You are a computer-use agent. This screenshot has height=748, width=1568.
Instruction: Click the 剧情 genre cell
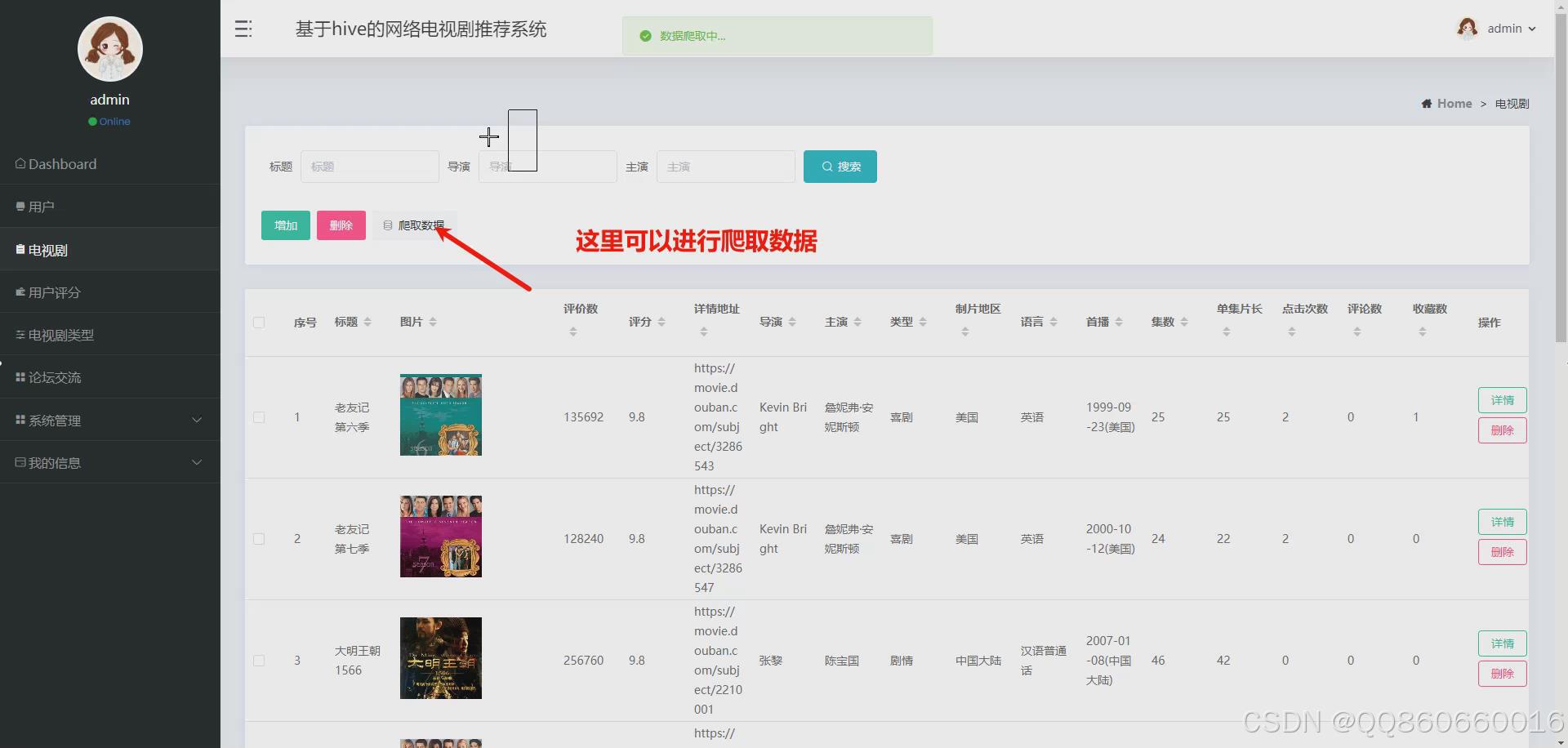click(902, 661)
